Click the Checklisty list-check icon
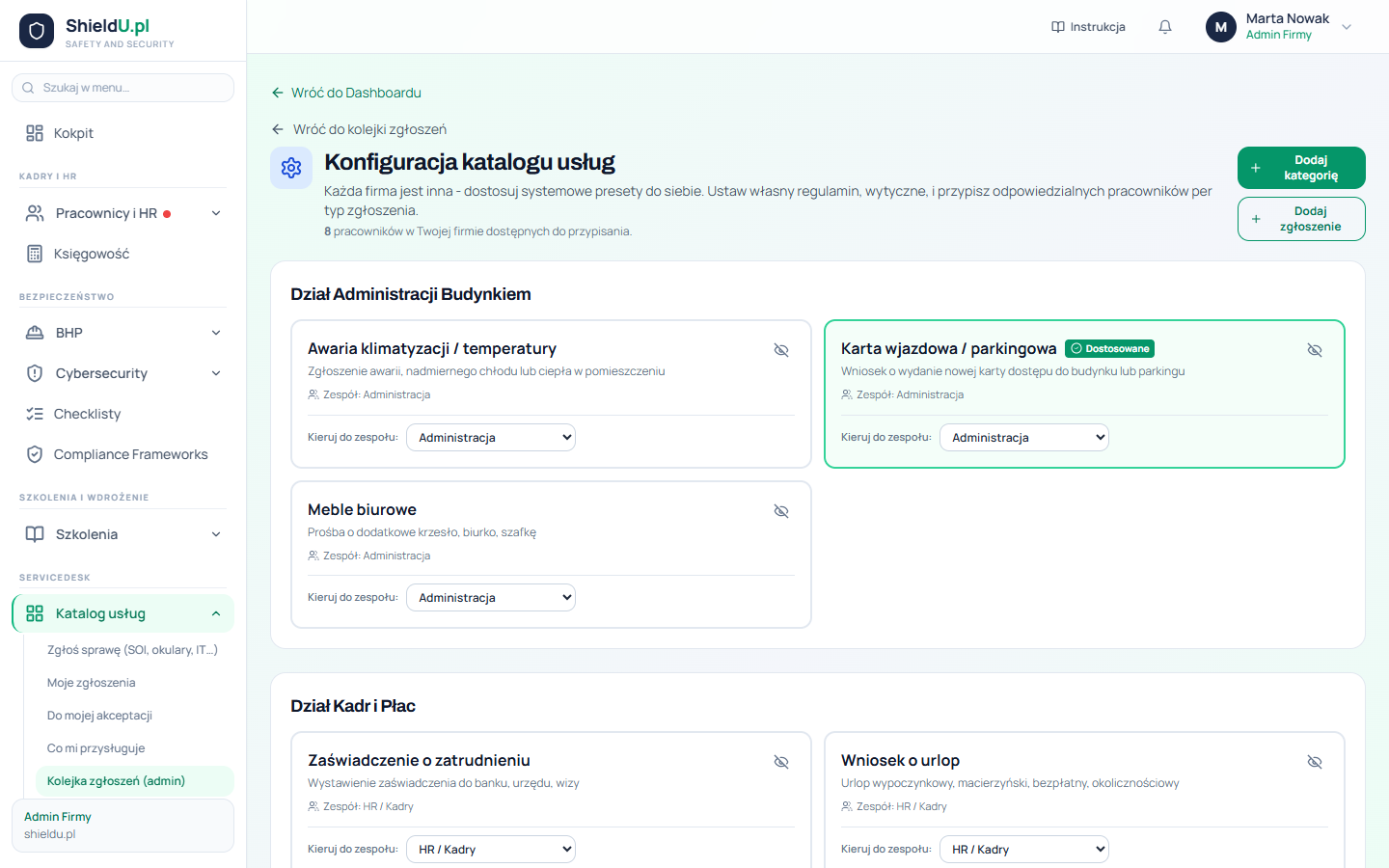Image resolution: width=1389 pixels, height=868 pixels. click(x=35, y=414)
